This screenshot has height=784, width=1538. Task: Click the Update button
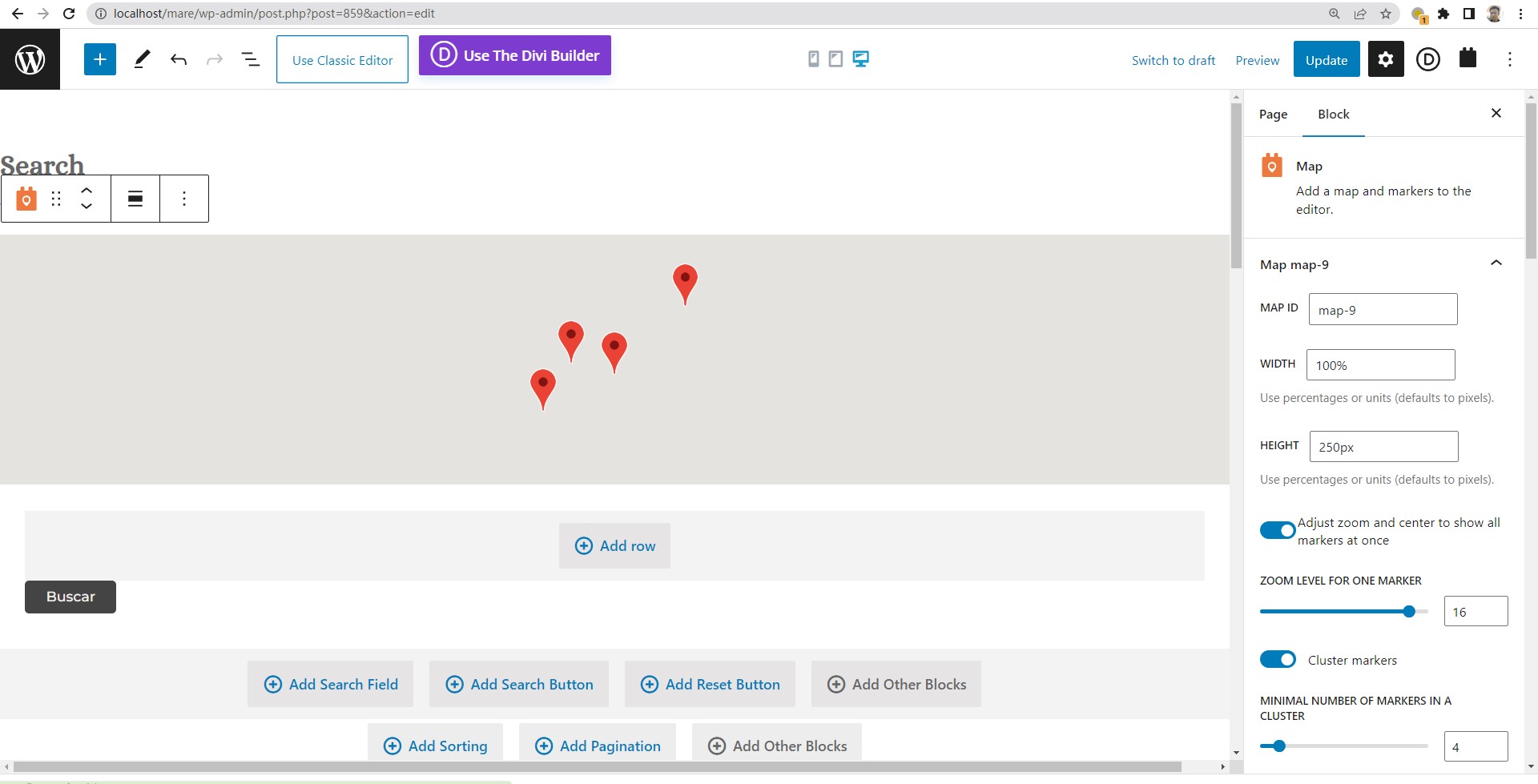1327,59
